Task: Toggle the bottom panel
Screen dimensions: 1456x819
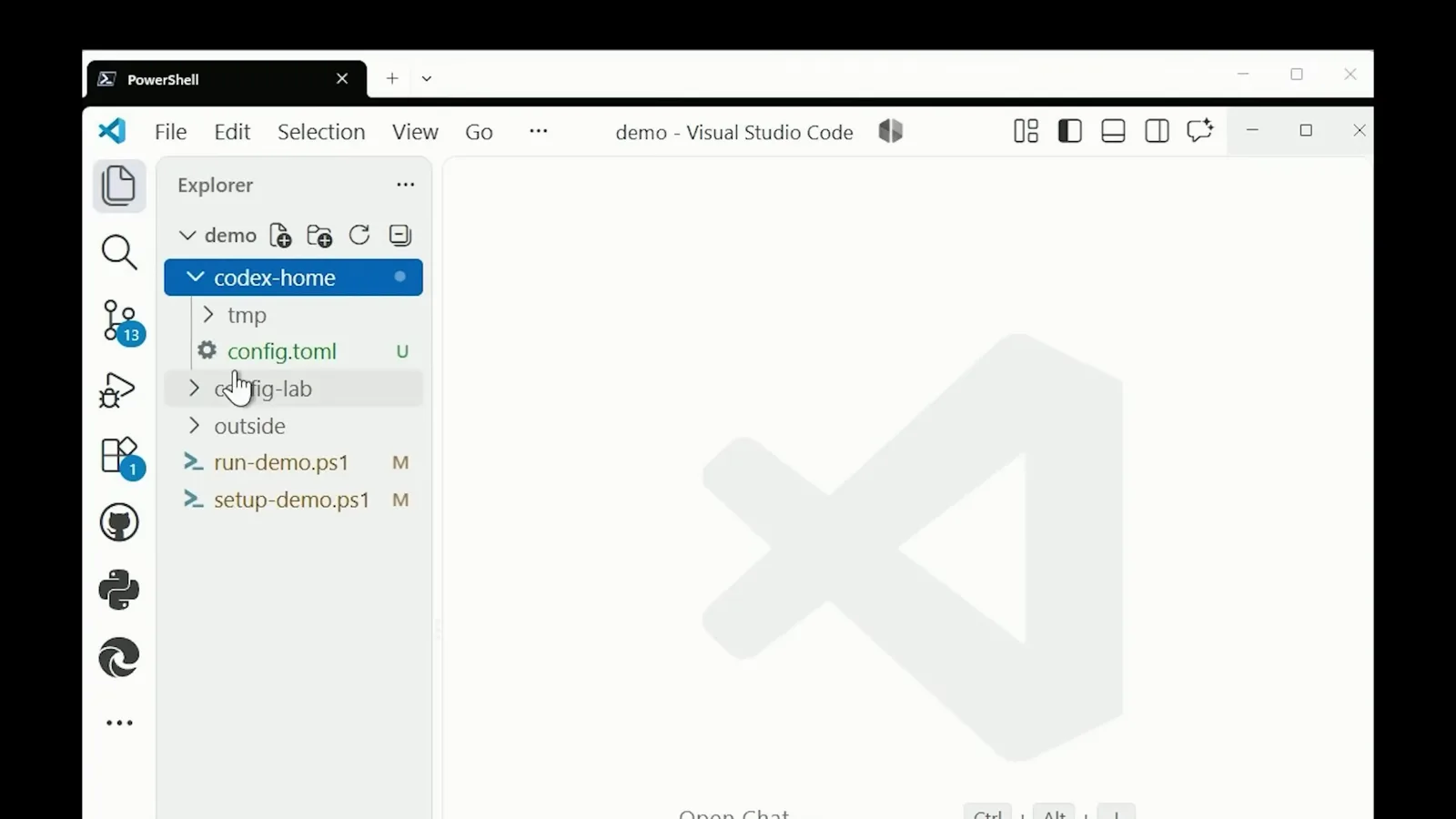Action: click(x=1113, y=132)
